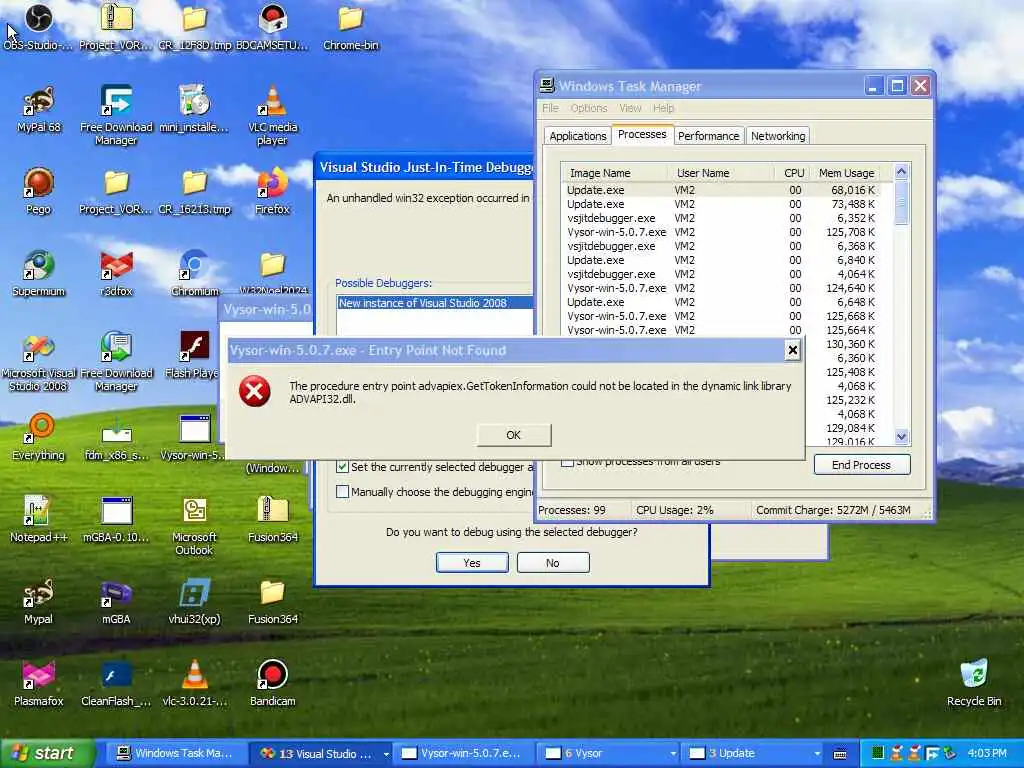Open the Recycle Bin icon

[x=974, y=684]
